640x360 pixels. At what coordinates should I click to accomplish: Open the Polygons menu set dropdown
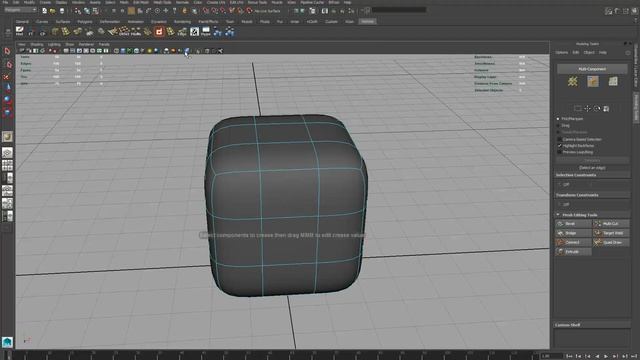click(20, 10)
